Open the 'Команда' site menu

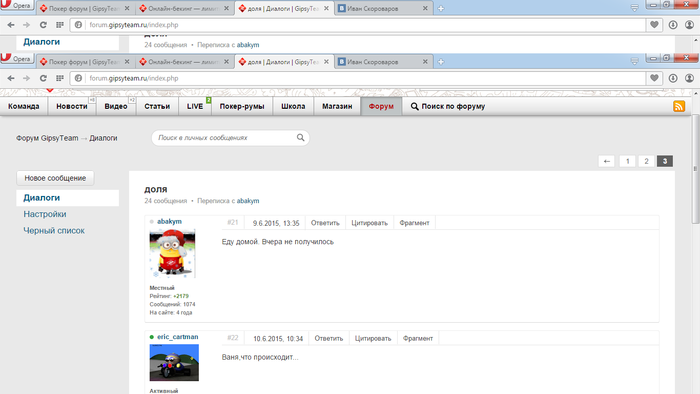[24, 106]
